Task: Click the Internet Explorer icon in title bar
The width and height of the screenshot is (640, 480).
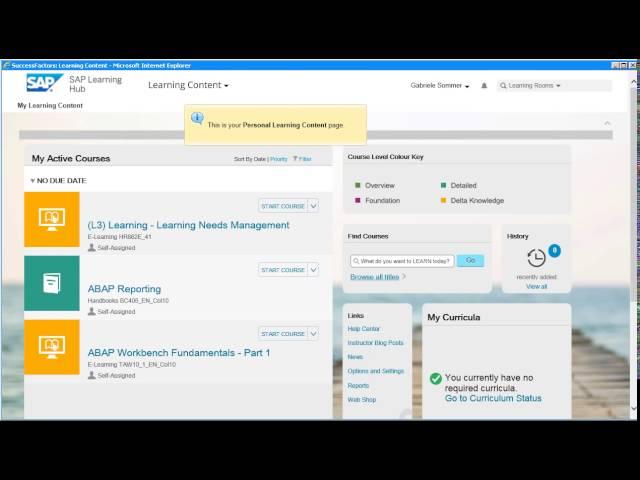Action: (6, 65)
